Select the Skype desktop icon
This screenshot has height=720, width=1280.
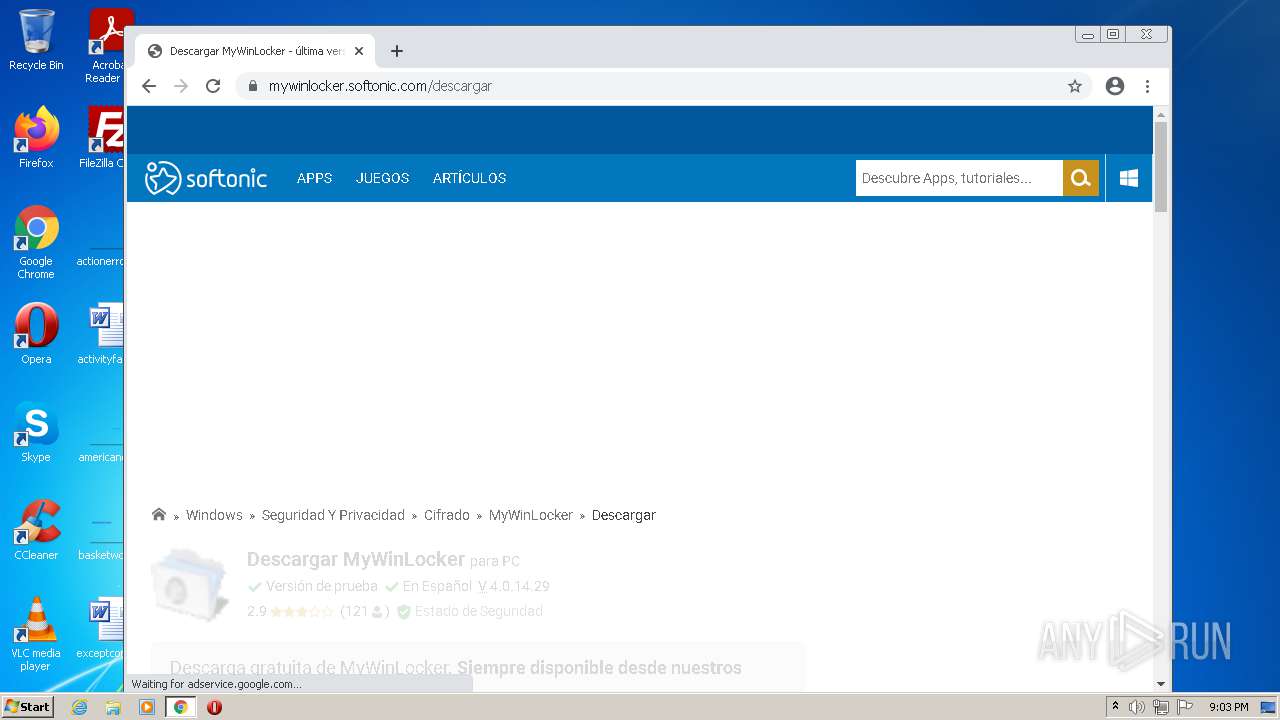point(36,431)
